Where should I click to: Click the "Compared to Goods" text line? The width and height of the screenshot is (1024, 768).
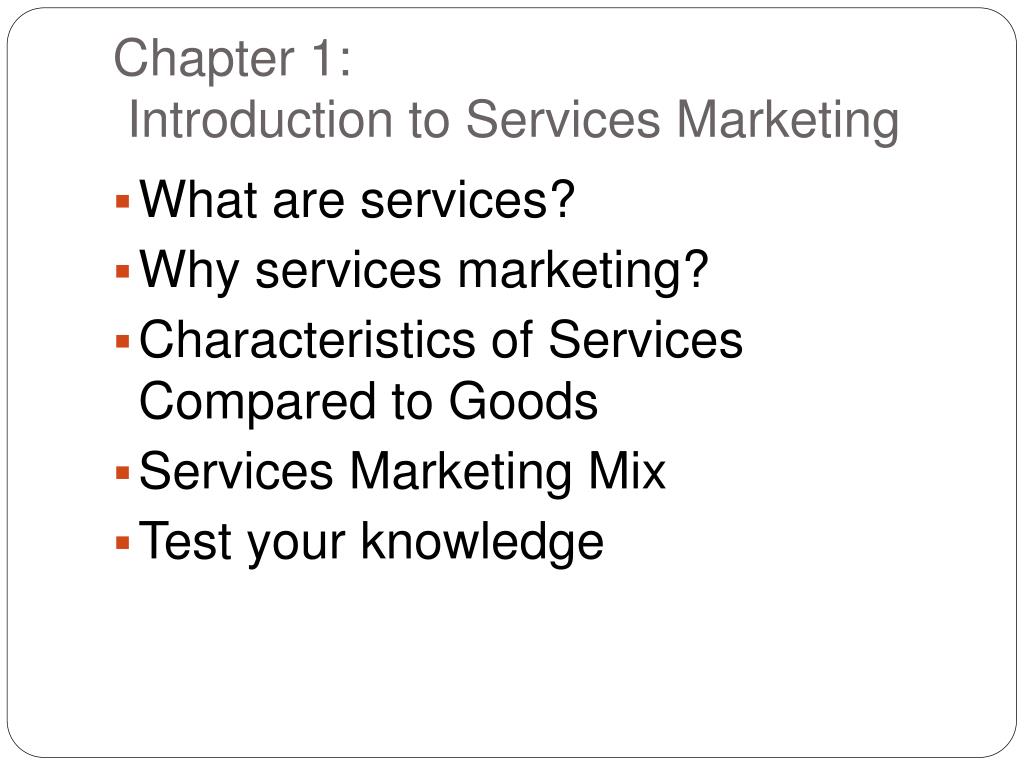tap(369, 402)
